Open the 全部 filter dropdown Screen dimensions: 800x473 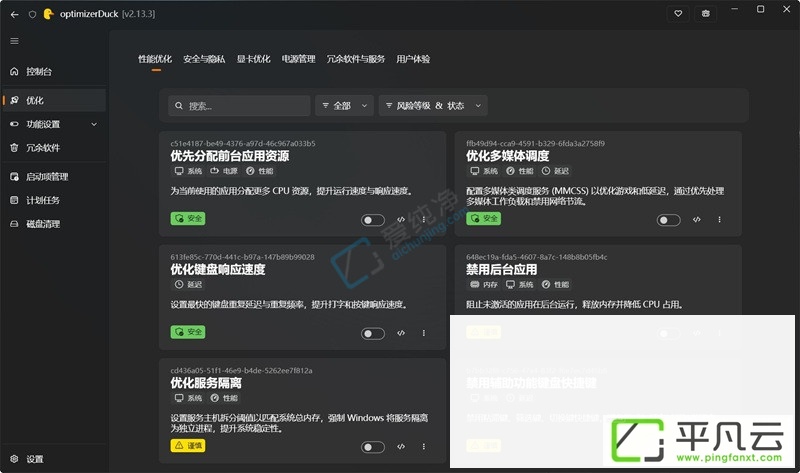(x=344, y=106)
